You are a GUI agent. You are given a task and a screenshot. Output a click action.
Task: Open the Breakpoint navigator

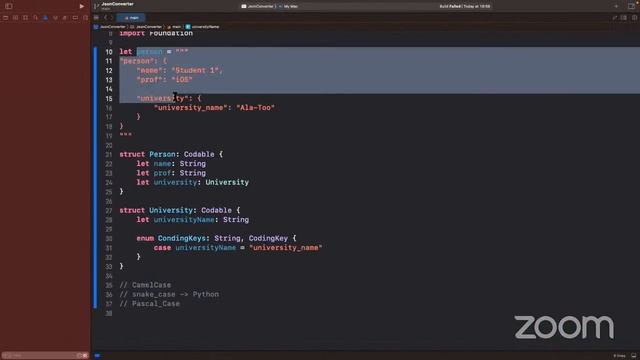coord(76,18)
